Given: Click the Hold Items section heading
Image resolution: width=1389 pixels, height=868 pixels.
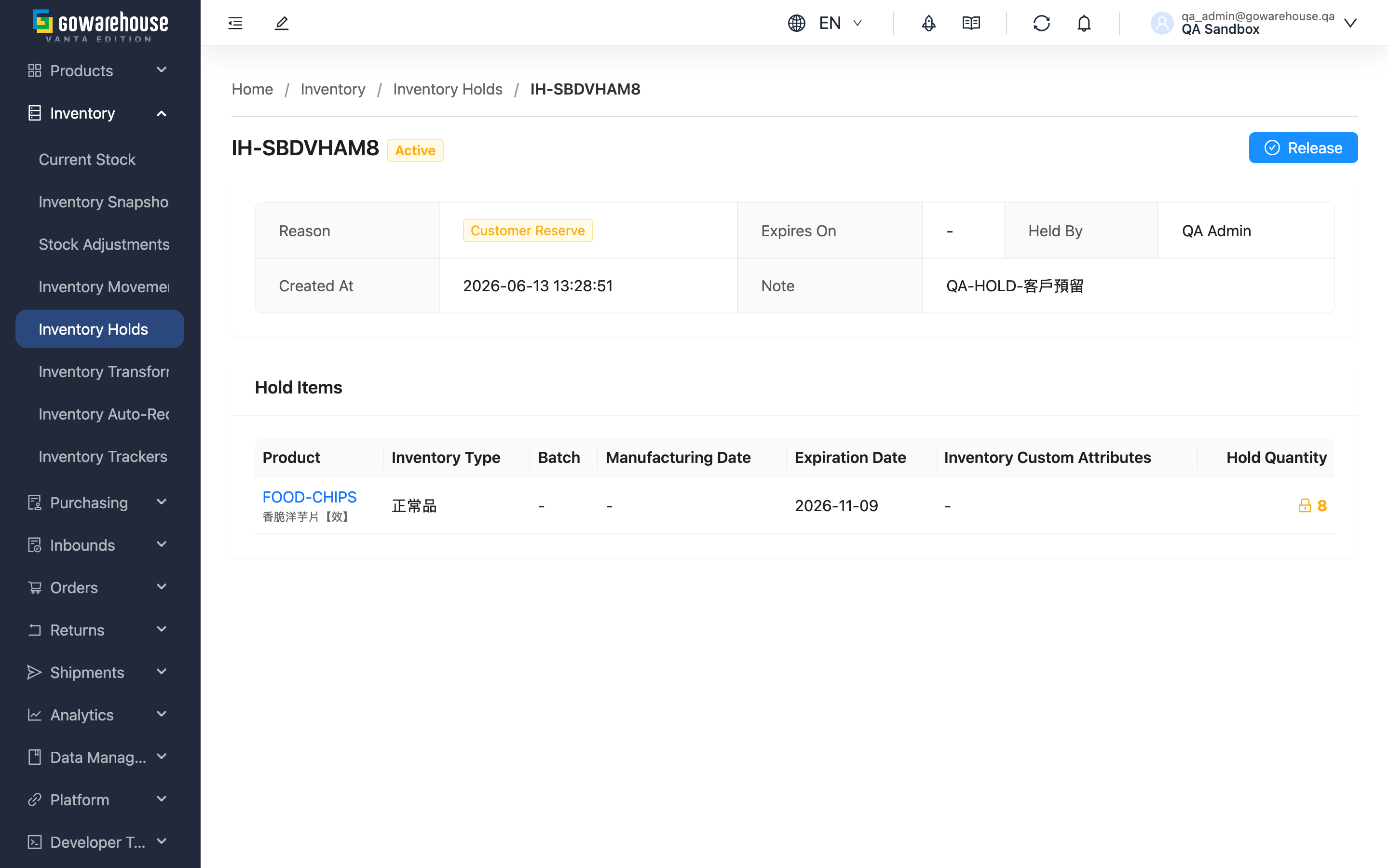Looking at the screenshot, I should click(x=299, y=388).
